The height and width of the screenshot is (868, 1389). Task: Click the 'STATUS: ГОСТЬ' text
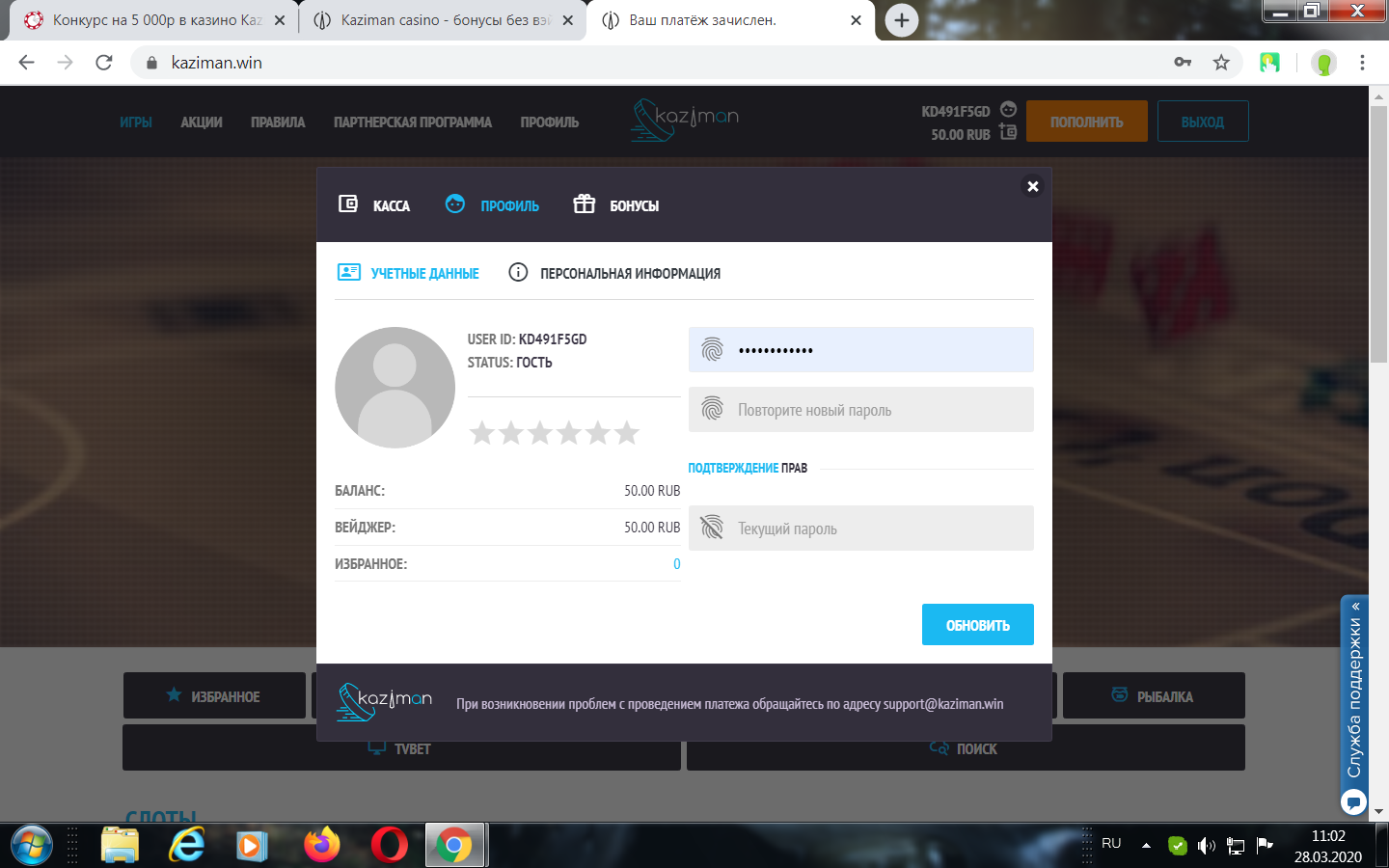[x=510, y=363]
